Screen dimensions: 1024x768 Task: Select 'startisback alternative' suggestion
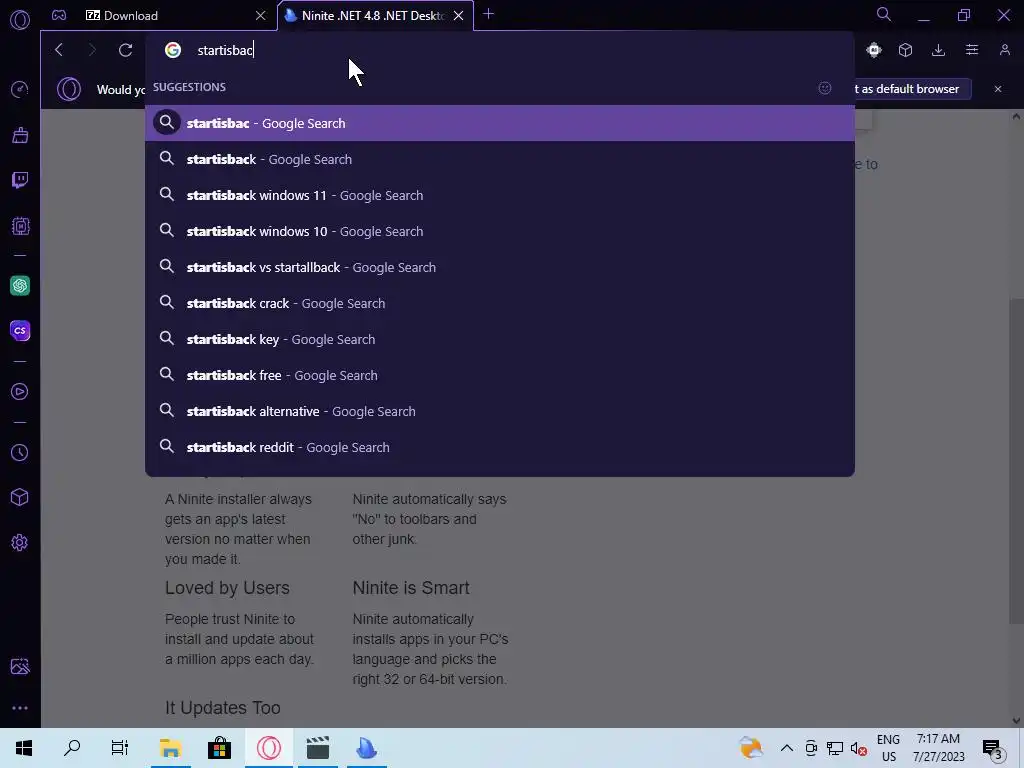pos(500,411)
